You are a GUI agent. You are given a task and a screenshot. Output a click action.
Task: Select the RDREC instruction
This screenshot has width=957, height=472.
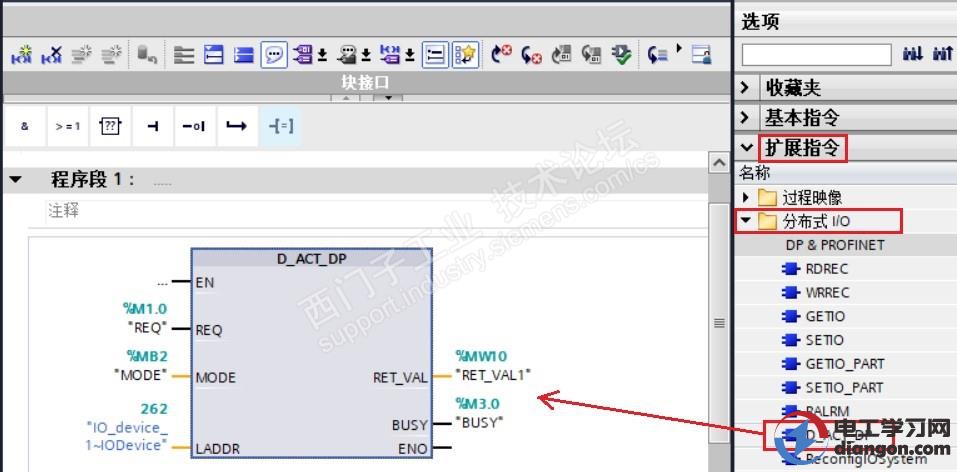pos(827,268)
